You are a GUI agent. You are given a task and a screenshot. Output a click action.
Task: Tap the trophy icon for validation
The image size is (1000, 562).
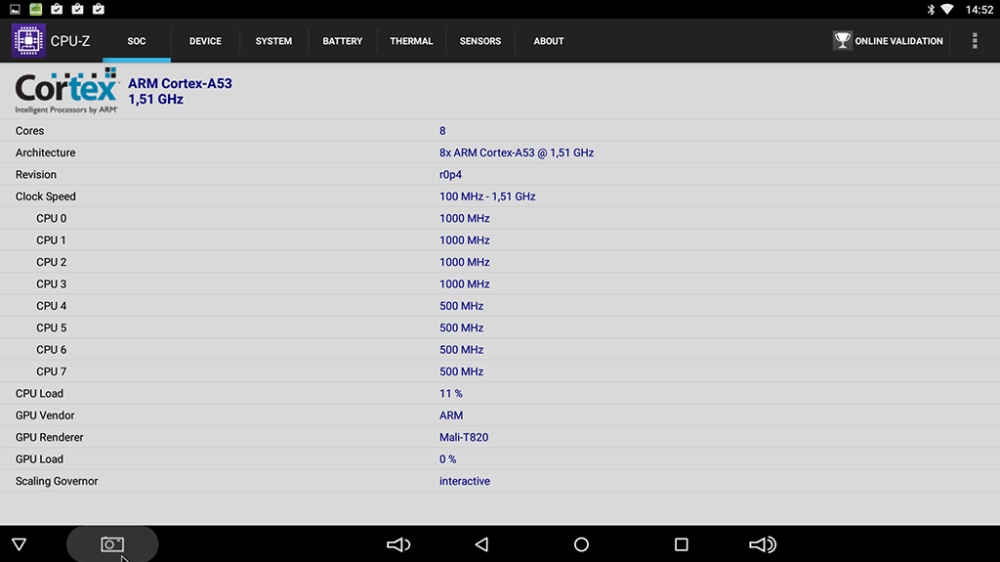(842, 40)
